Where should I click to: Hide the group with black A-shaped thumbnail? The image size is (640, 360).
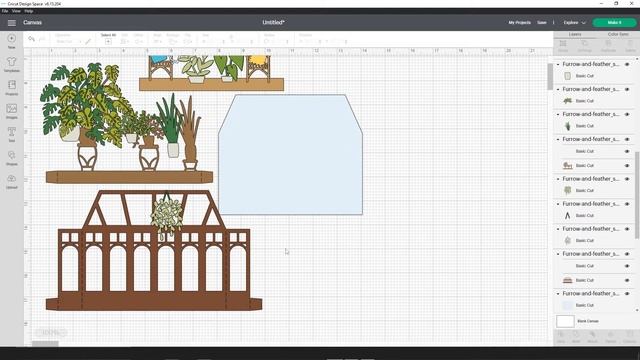627,204
